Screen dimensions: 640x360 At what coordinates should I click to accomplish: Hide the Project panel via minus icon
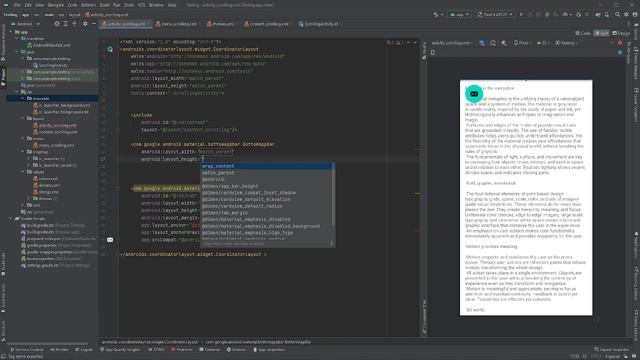pos(94,24)
